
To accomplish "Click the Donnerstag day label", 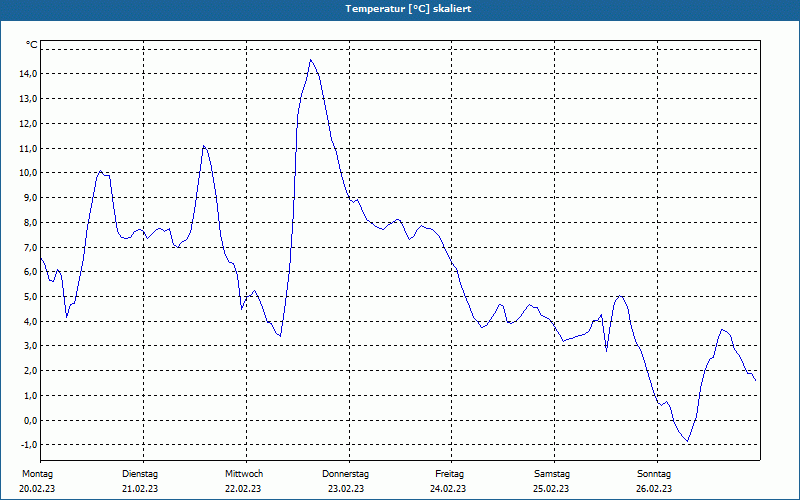I will pyautogui.click(x=345, y=474).
